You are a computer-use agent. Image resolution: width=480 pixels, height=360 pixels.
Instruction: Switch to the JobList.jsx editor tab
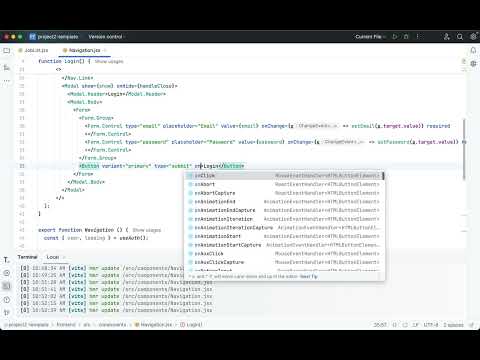[33, 50]
